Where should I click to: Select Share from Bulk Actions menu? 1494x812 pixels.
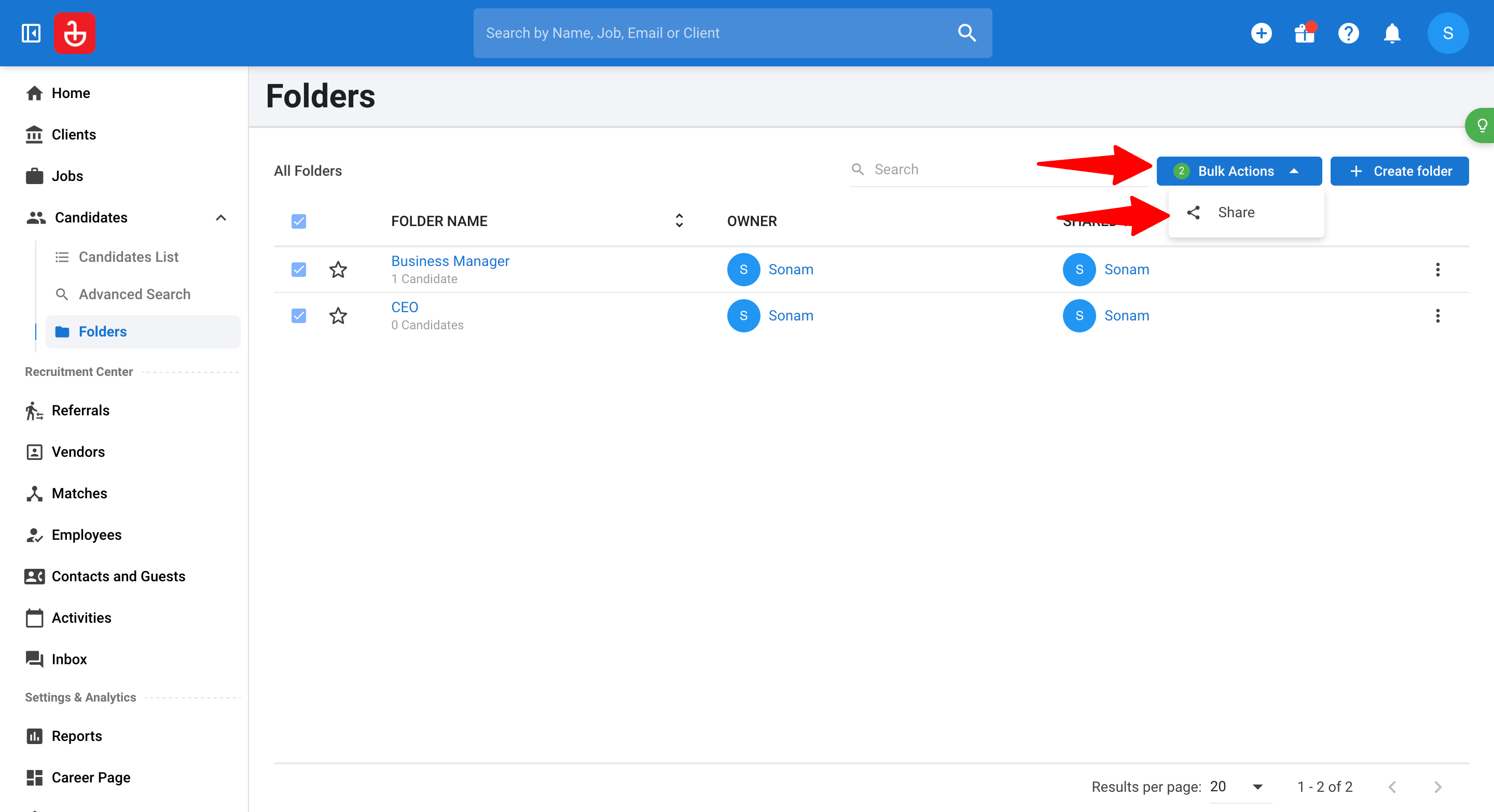(1246, 213)
